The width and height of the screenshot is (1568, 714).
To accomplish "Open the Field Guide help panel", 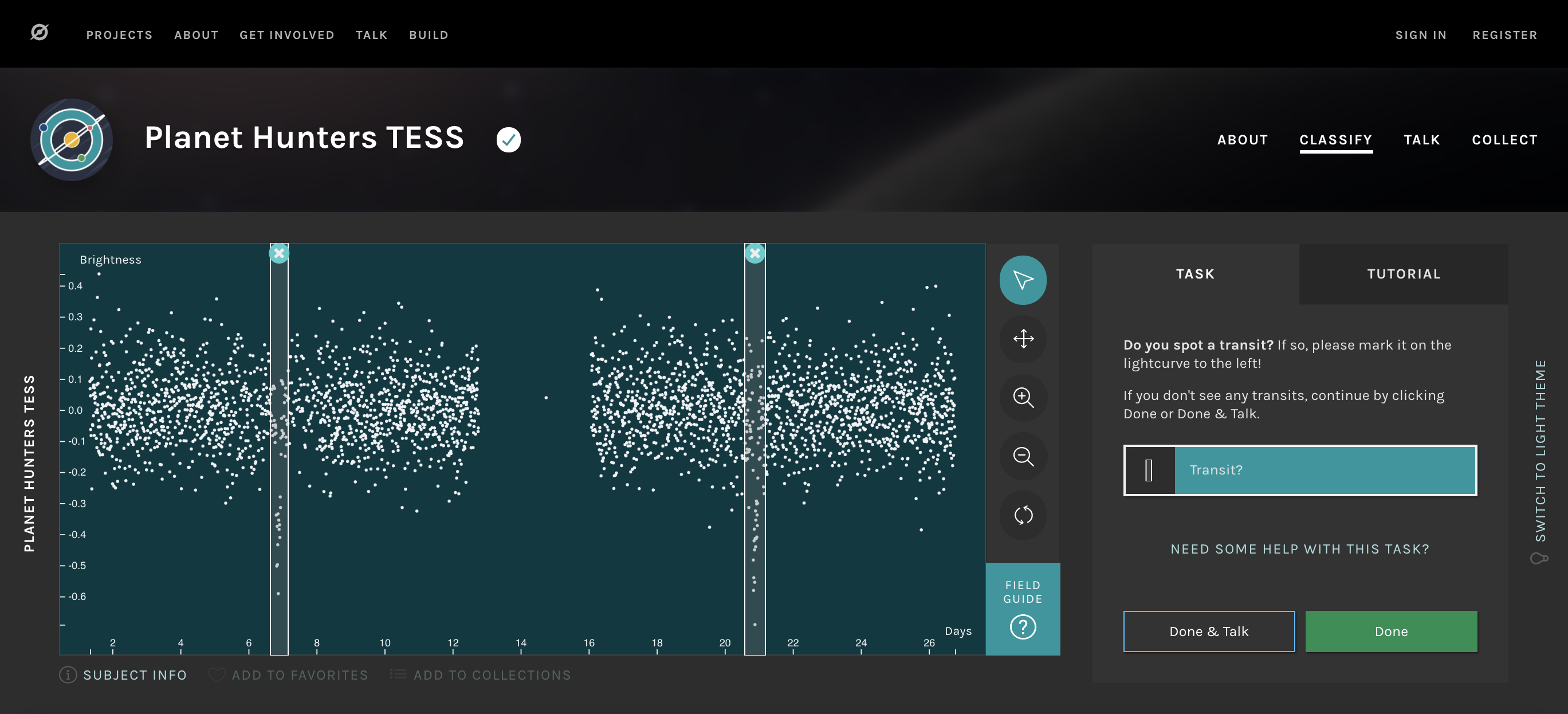I will click(1023, 609).
